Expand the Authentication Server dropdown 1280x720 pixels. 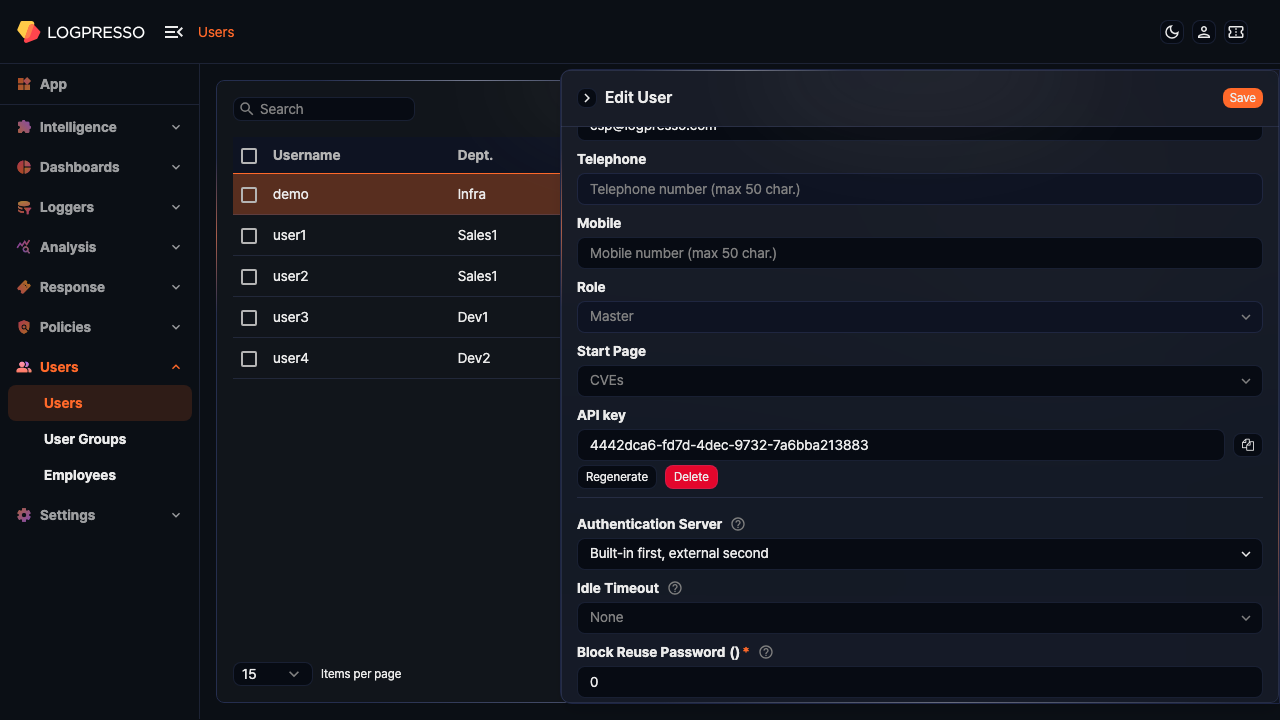point(918,553)
